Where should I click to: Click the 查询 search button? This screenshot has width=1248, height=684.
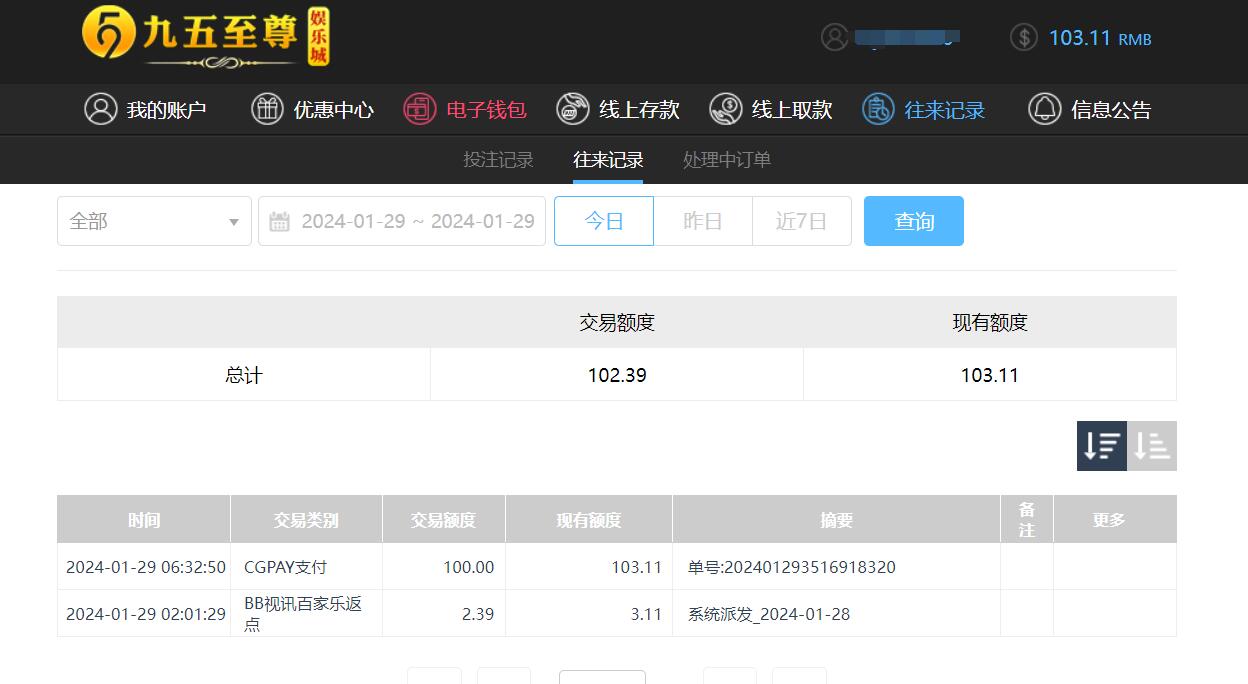(914, 221)
